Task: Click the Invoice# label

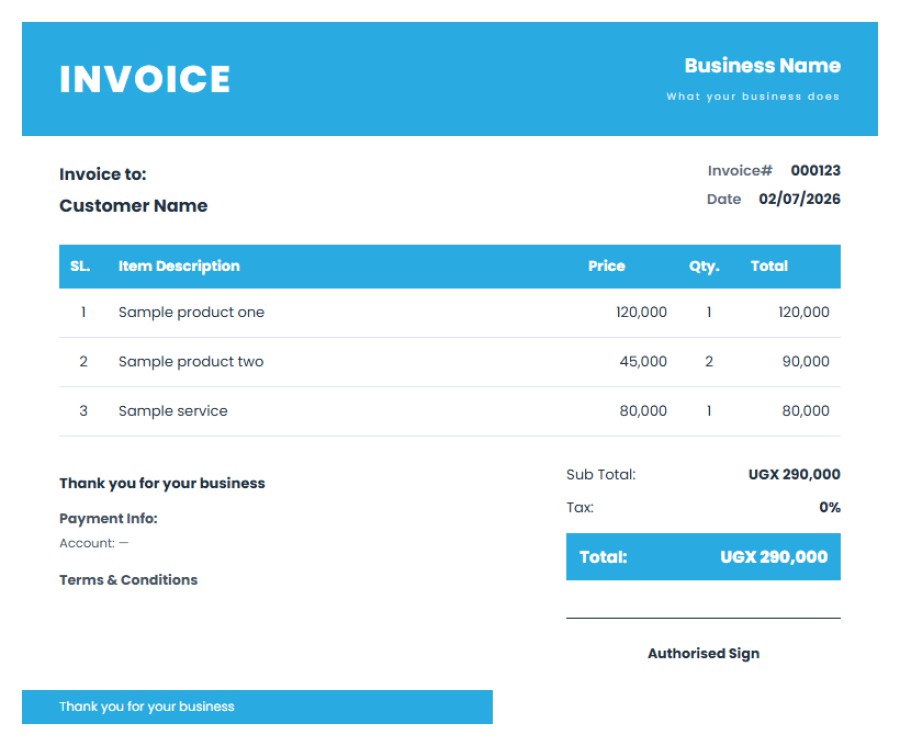Action: [740, 170]
